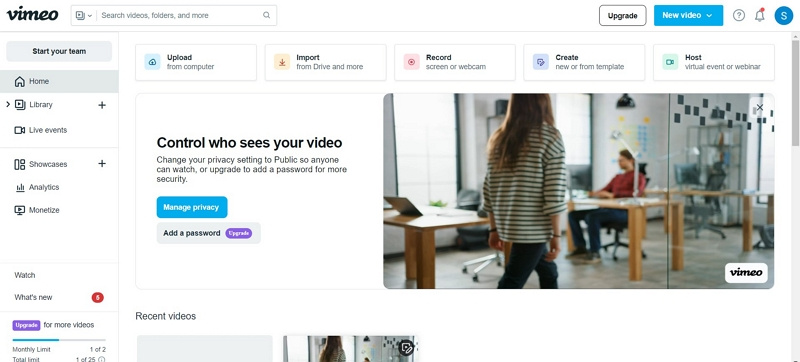Click the Upload from computer card
This screenshot has width=800, height=362.
coord(196,62)
